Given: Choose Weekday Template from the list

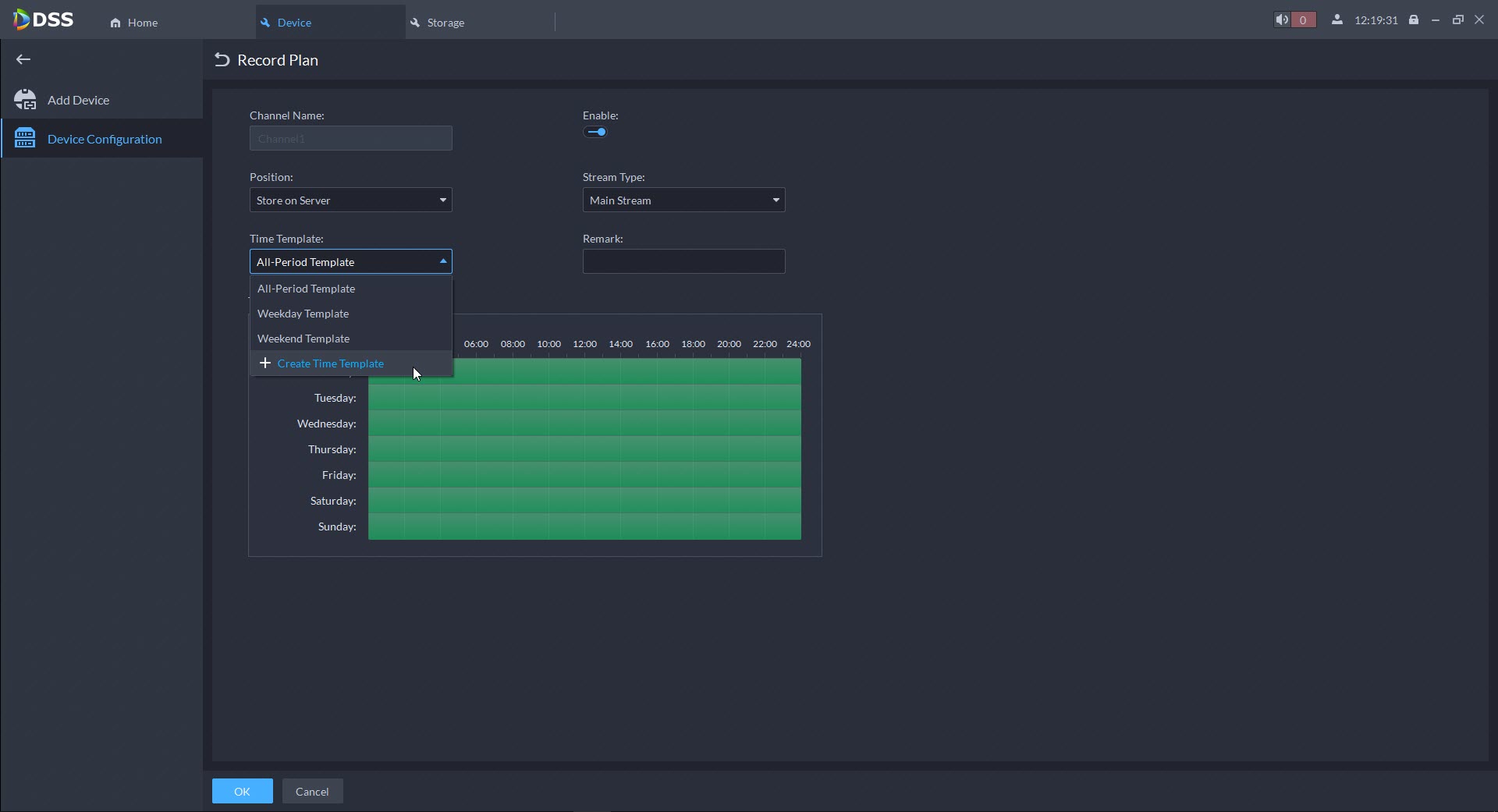Looking at the screenshot, I should pyautogui.click(x=304, y=314).
